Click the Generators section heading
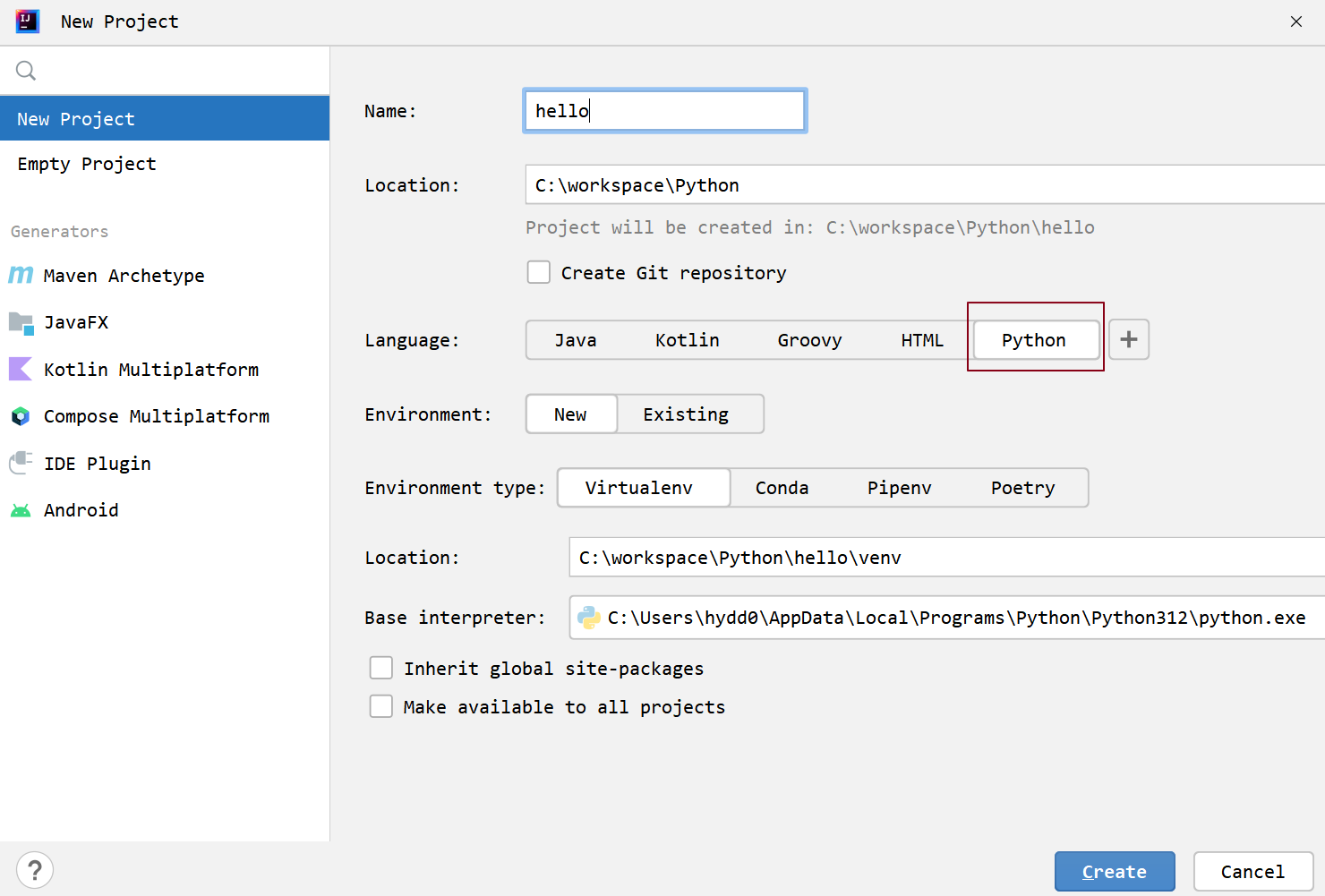 pos(59,232)
